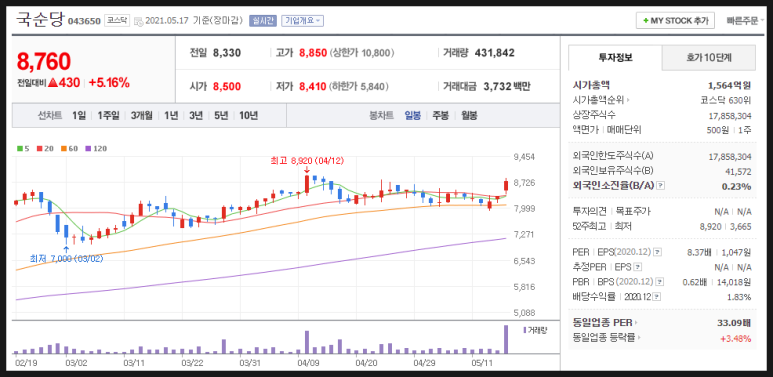
Task: Open the 기업개요 dropdown
Action: click(x=302, y=21)
